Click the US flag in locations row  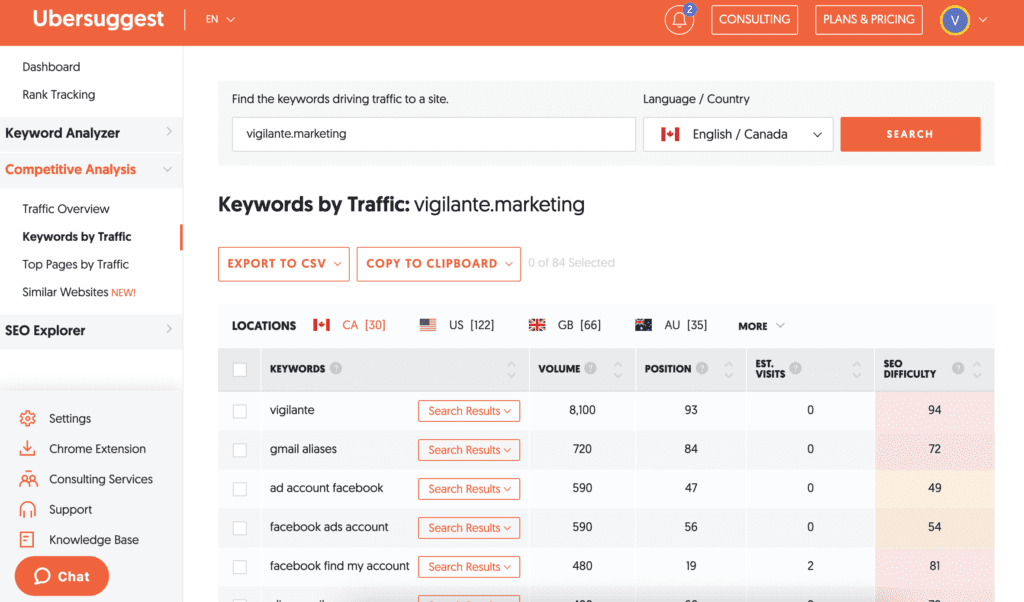point(428,325)
